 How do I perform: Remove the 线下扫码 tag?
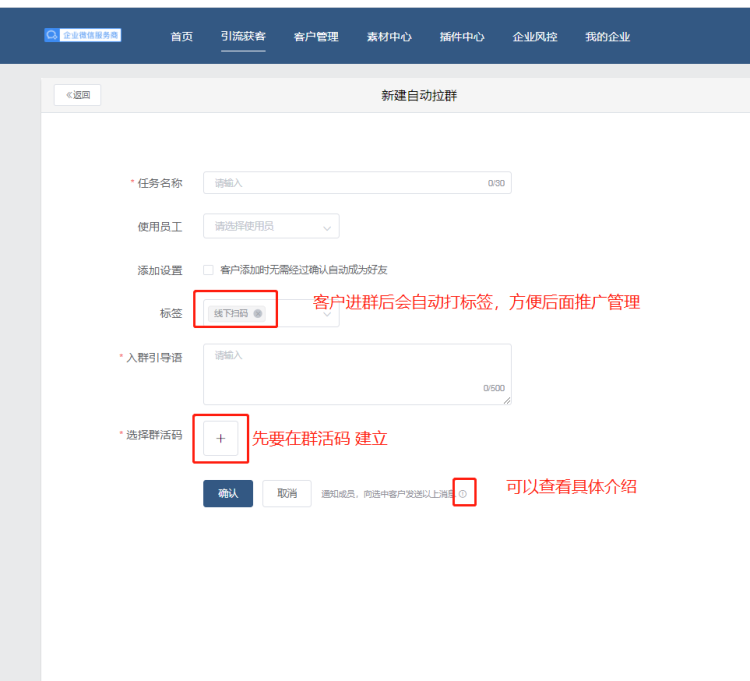[x=258, y=313]
